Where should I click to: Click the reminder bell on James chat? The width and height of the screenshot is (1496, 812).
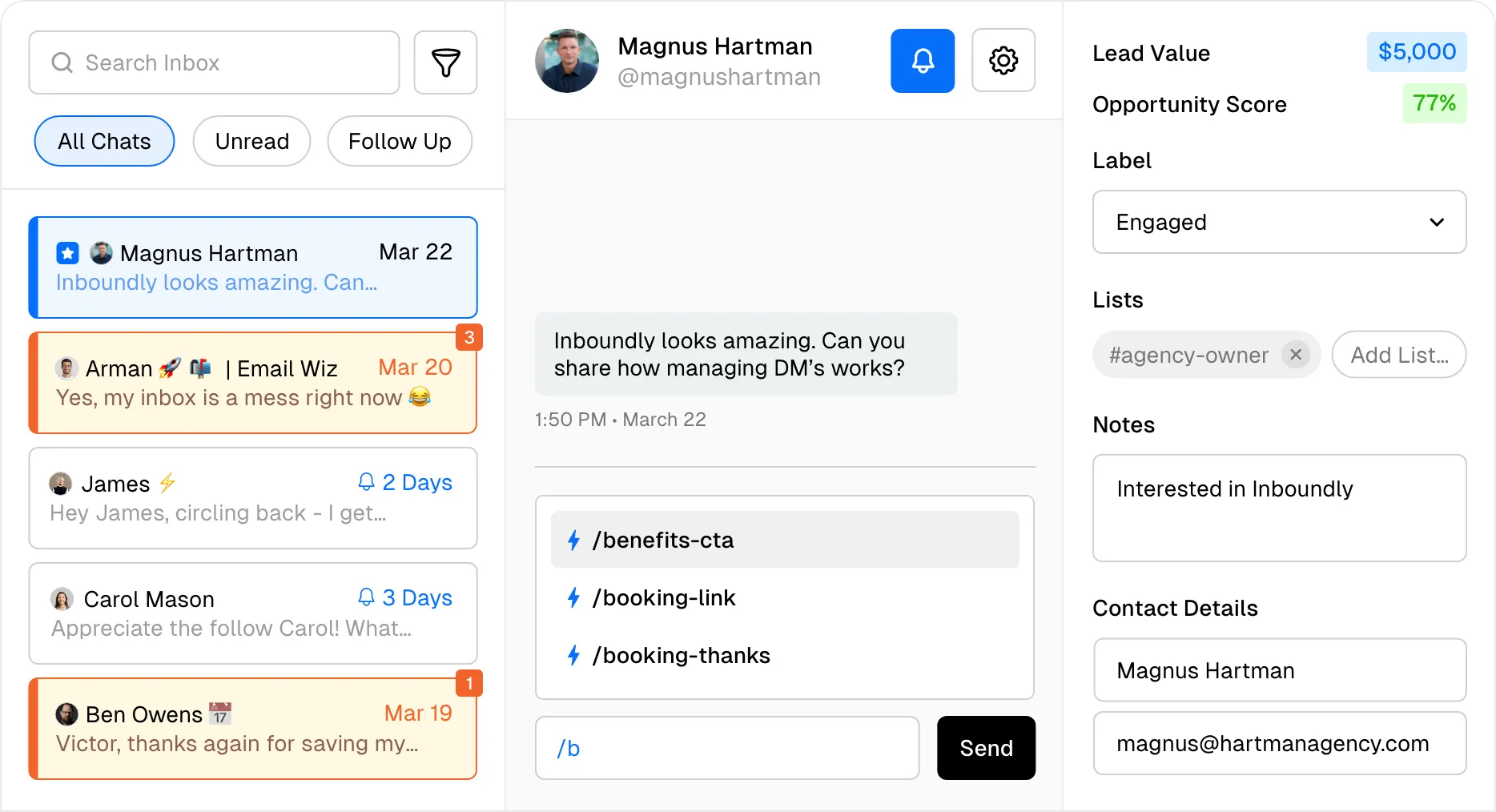(x=366, y=482)
